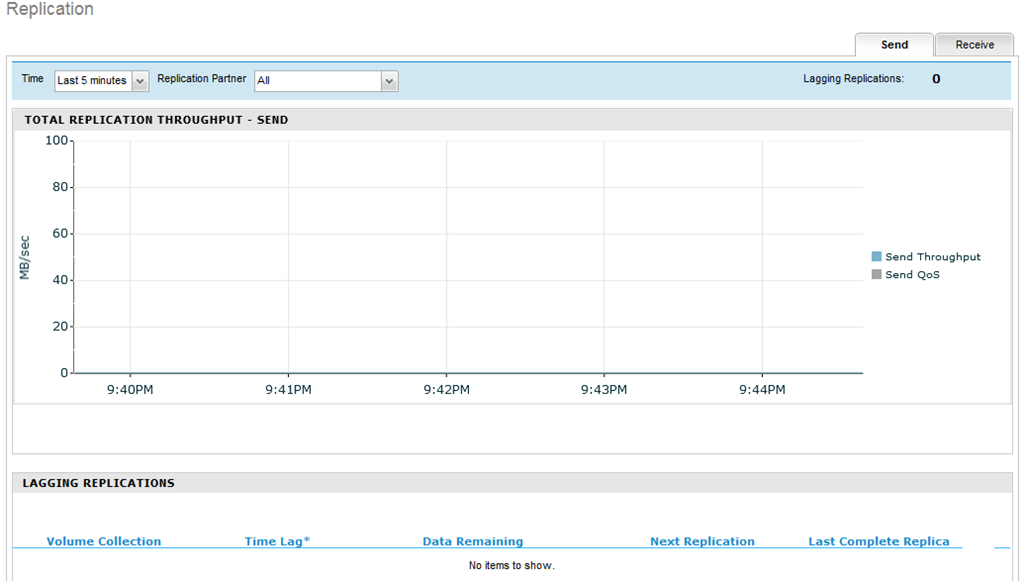The width and height of the screenshot is (1024, 581).
Task: Click the "No items to show" message
Action: tap(511, 566)
